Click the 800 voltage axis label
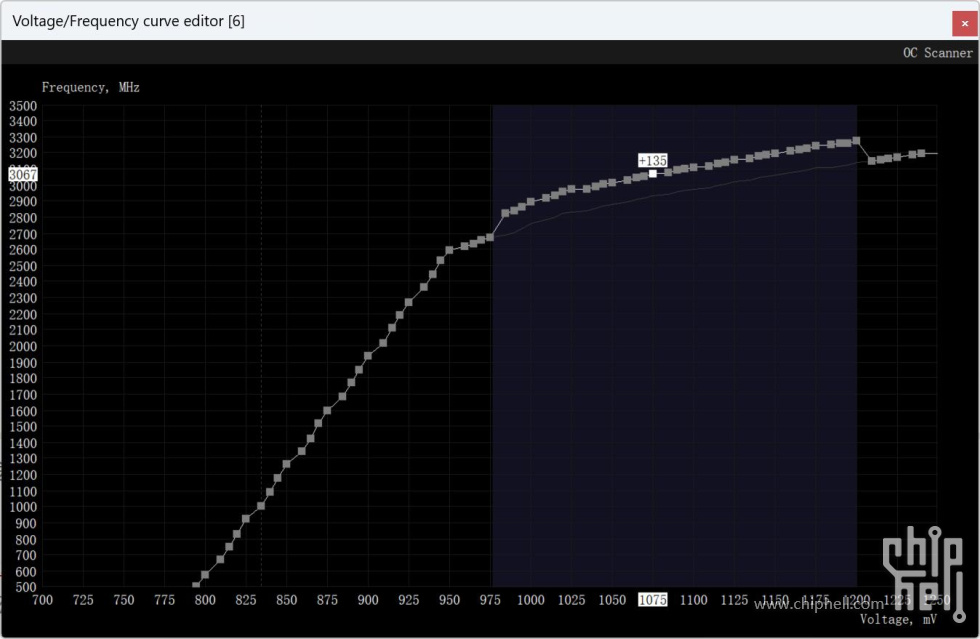980x639 pixels. [x=205, y=600]
